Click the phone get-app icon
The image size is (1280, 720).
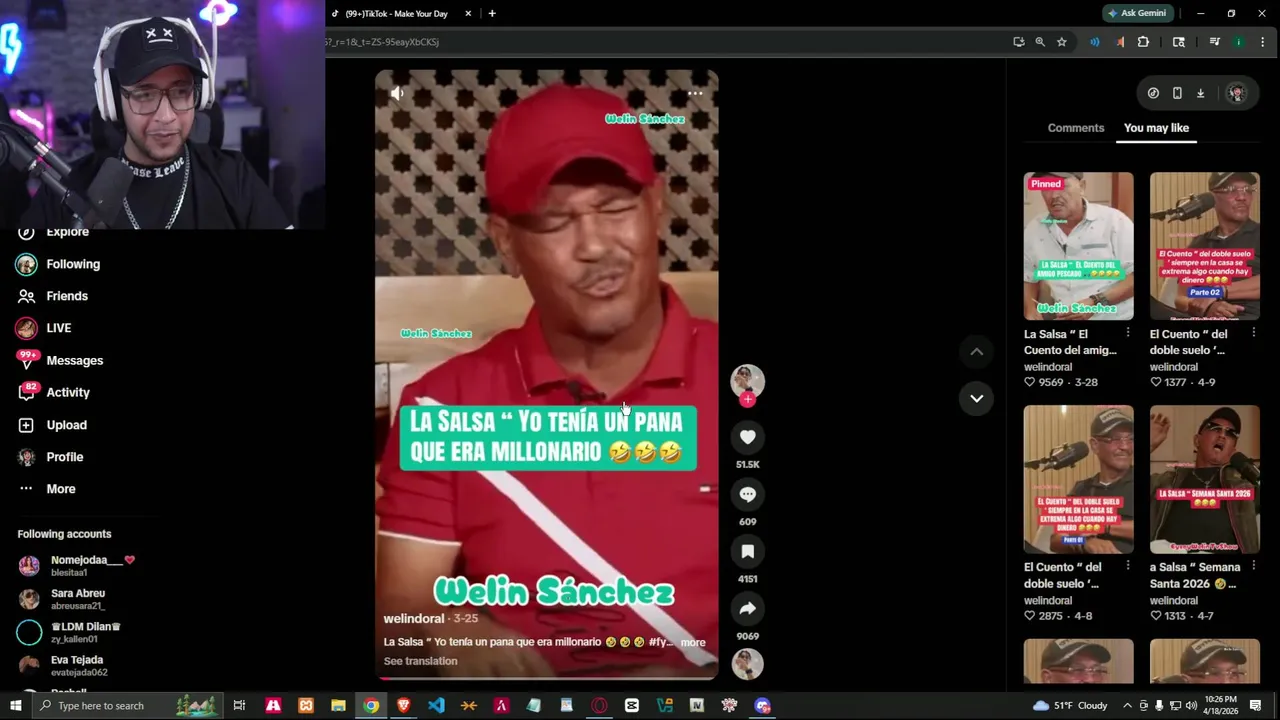1177,93
